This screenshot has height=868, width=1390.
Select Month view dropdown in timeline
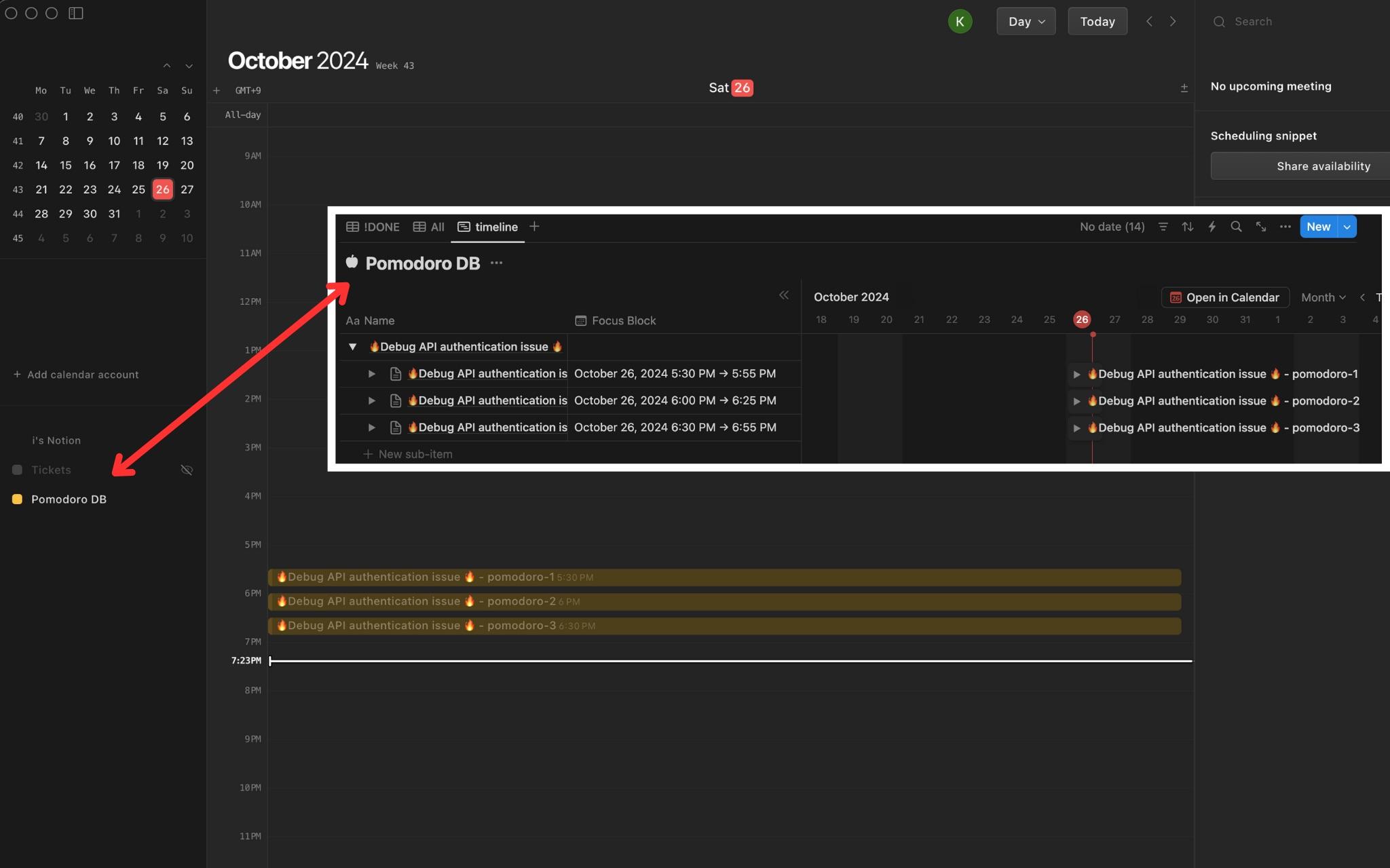[1322, 297]
